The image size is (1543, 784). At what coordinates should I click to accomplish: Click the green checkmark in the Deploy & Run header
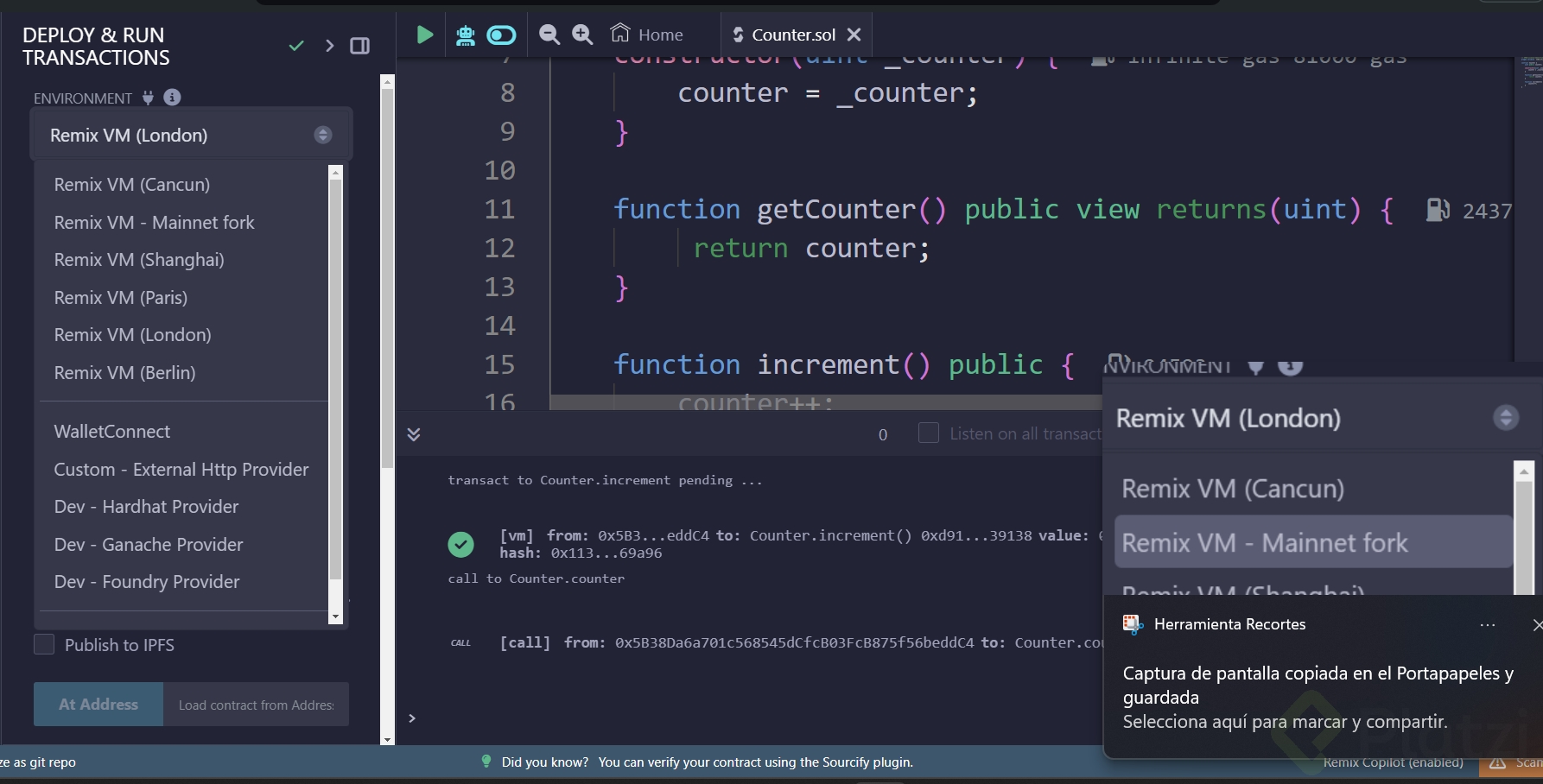click(296, 46)
